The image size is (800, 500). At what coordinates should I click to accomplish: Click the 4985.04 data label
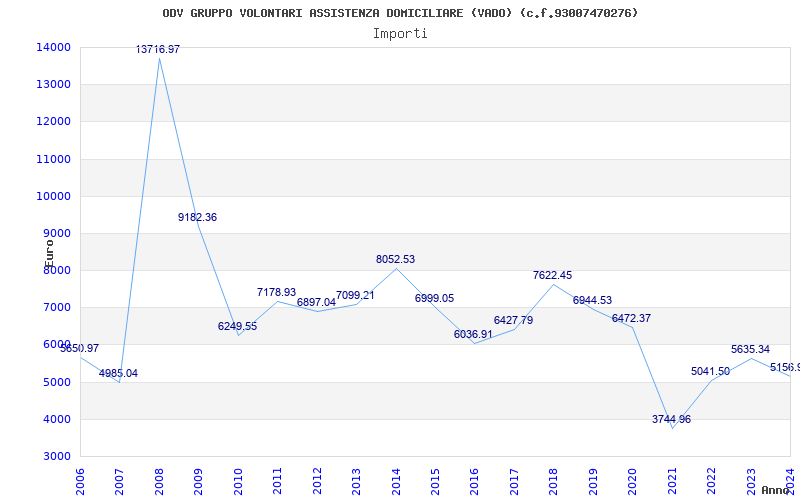point(118,373)
